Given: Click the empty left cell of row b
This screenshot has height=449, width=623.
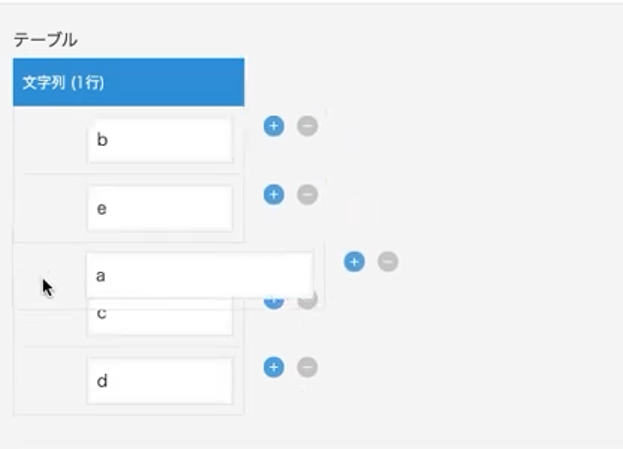Looking at the screenshot, I should (x=51, y=140).
